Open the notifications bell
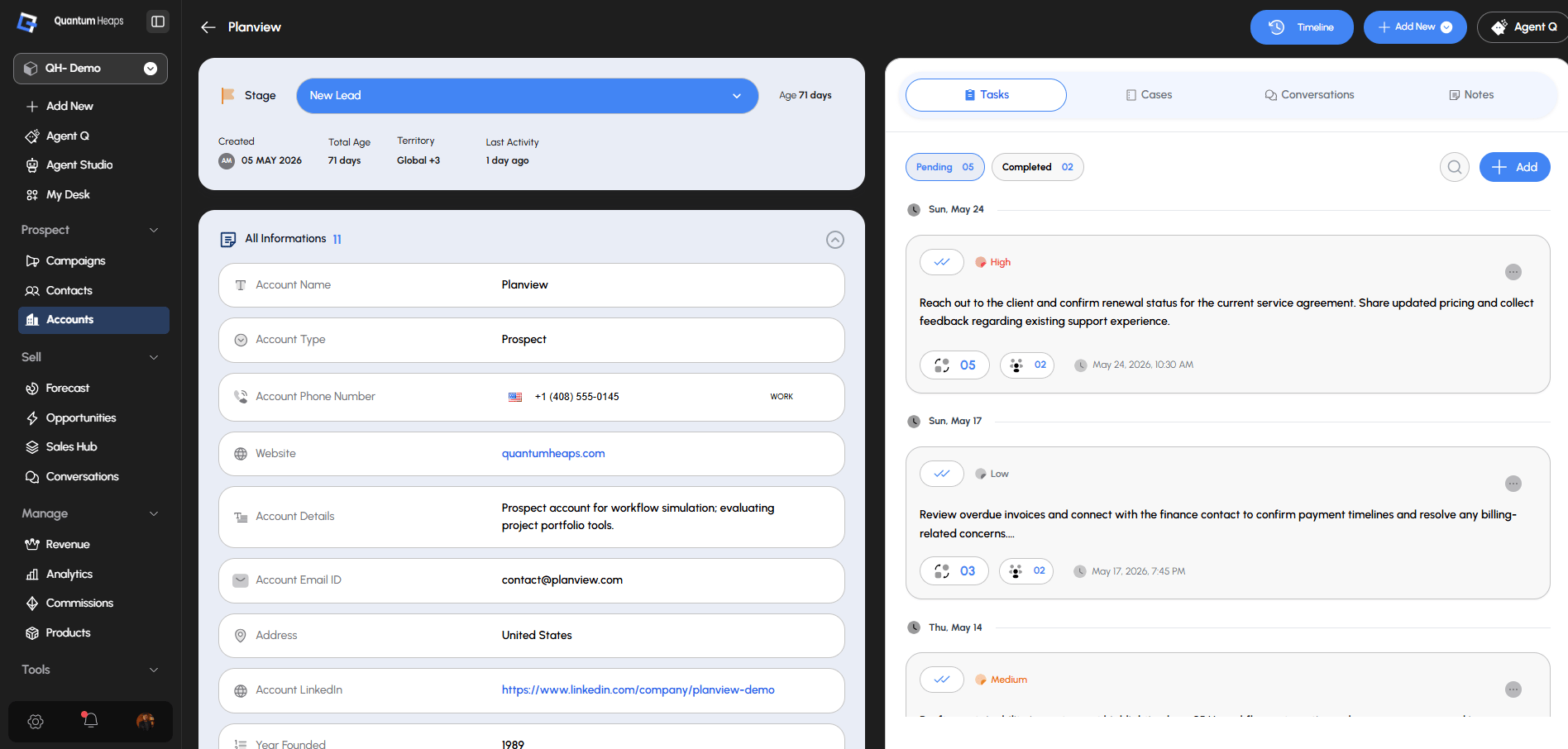Screen dimensions: 1568x749 click(90, 721)
